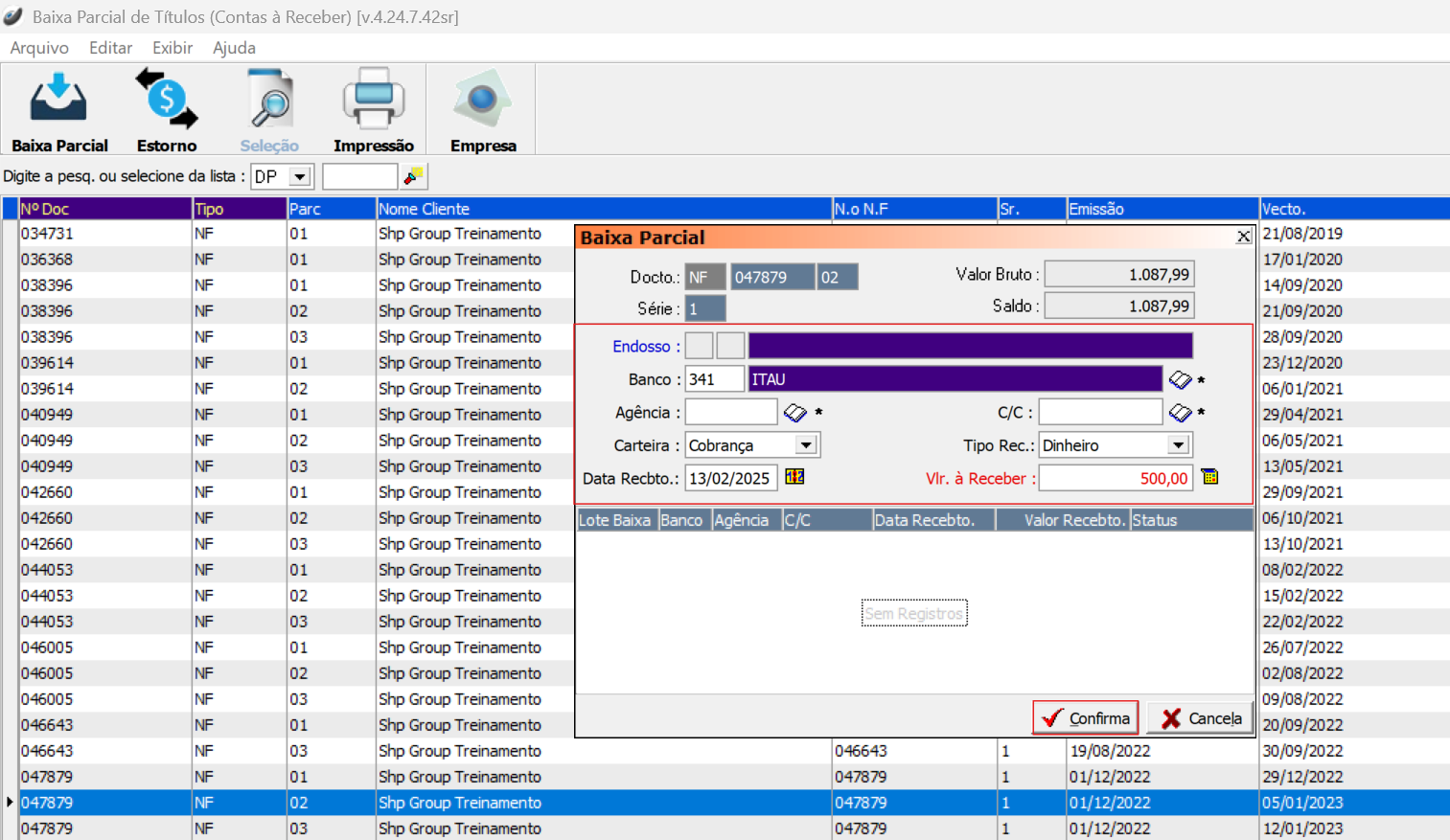Viewport: 1450px width, 840px height.
Task: Expand the Tipo Rec. dropdown
Action: [1178, 445]
